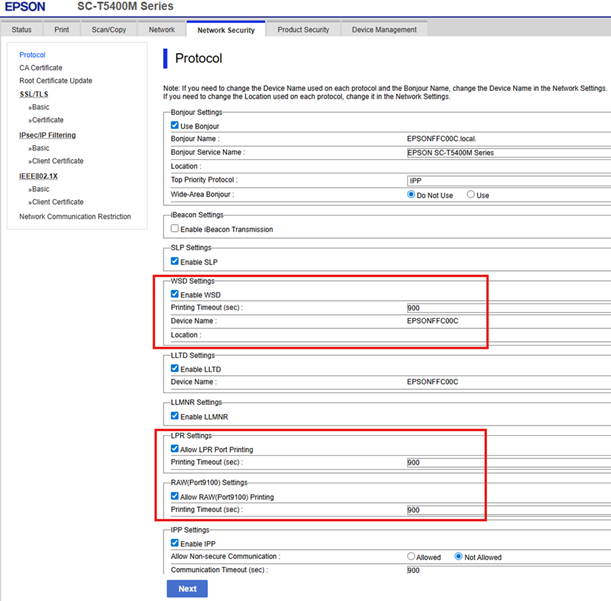Open Certificate under SSL/TLS

[46, 120]
